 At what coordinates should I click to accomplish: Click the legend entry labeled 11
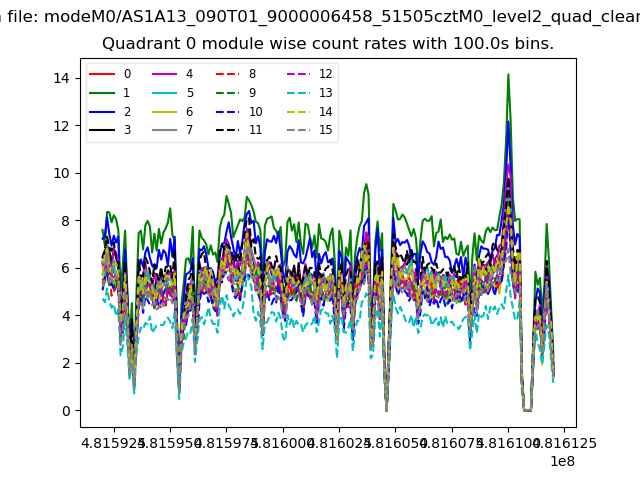(x=239, y=130)
